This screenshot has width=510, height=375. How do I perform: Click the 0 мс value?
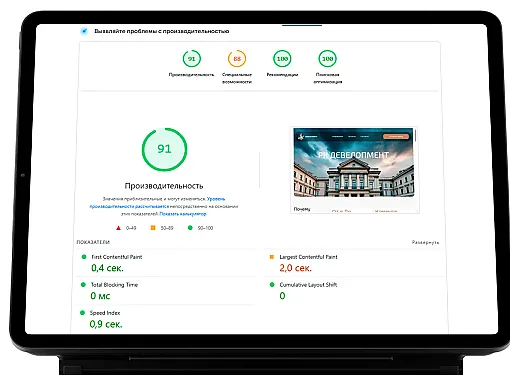(100, 296)
